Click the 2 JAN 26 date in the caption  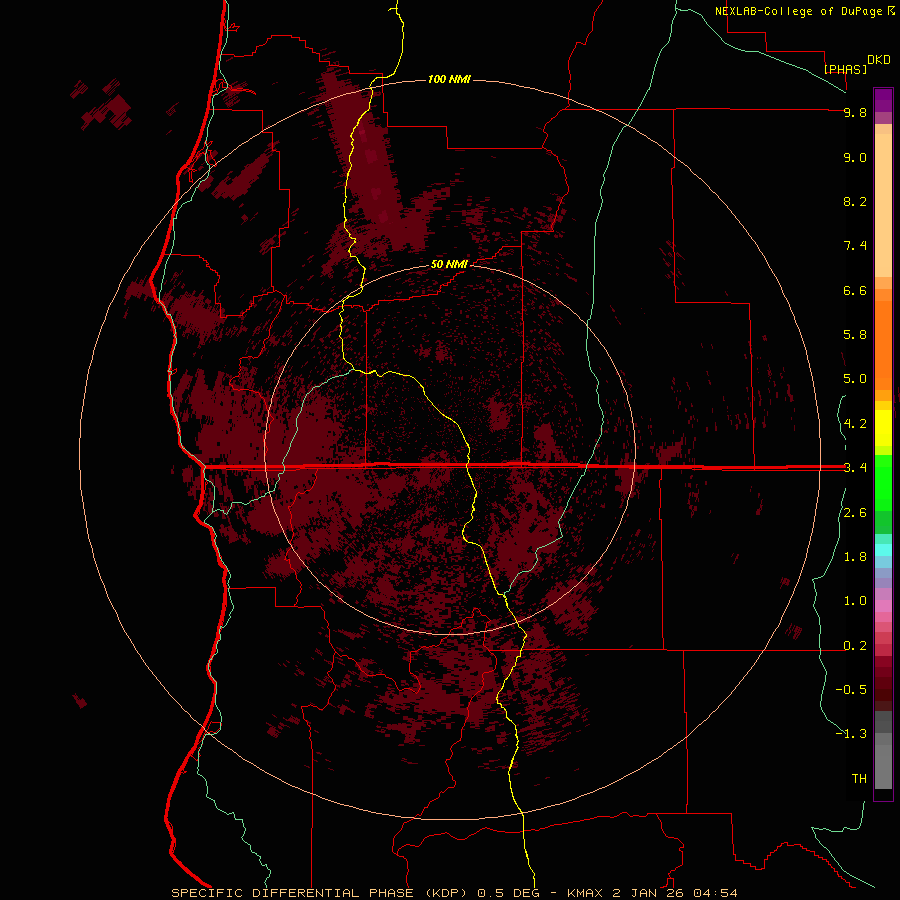(x=649, y=893)
